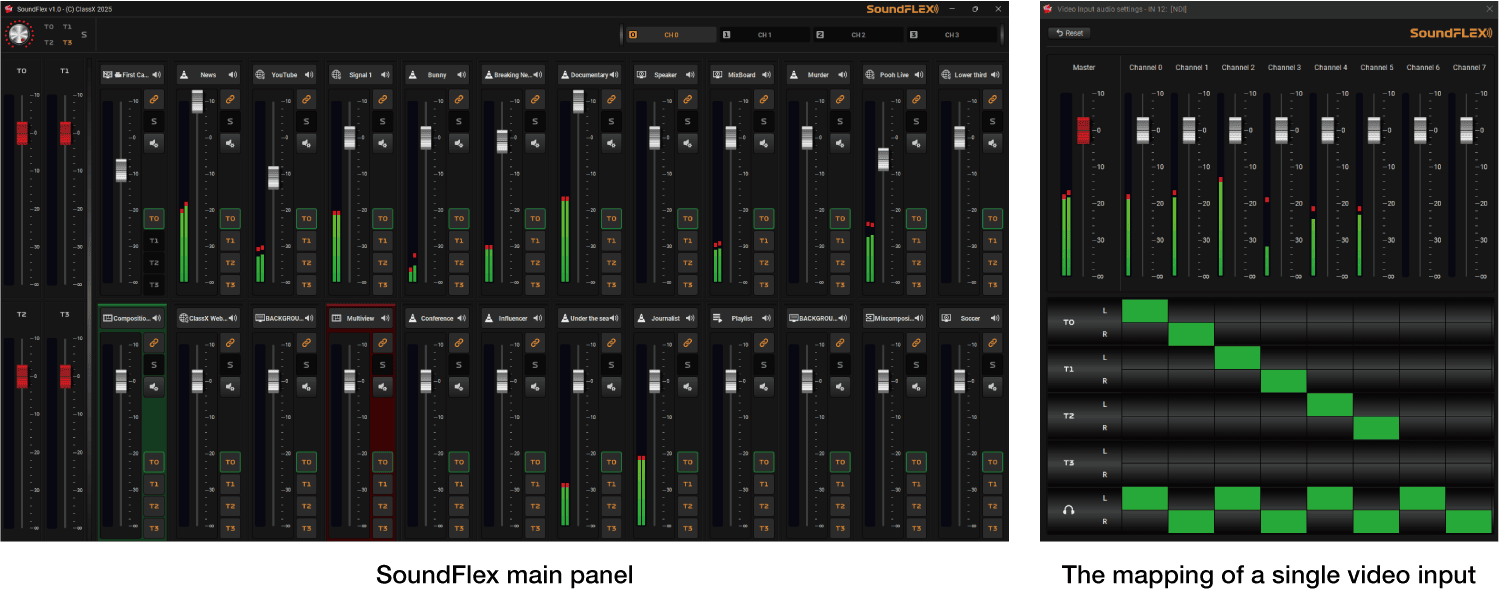Toggle T0 routing on the Murder channel
This screenshot has width=1500, height=590.
tap(840, 218)
